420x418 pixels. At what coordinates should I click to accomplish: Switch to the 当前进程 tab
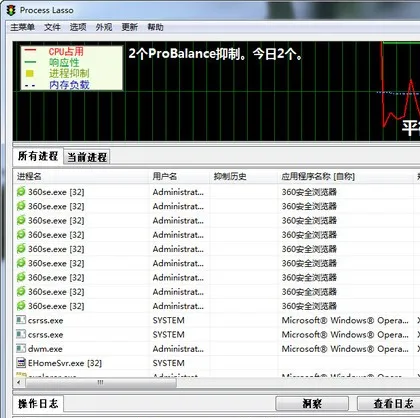87,157
